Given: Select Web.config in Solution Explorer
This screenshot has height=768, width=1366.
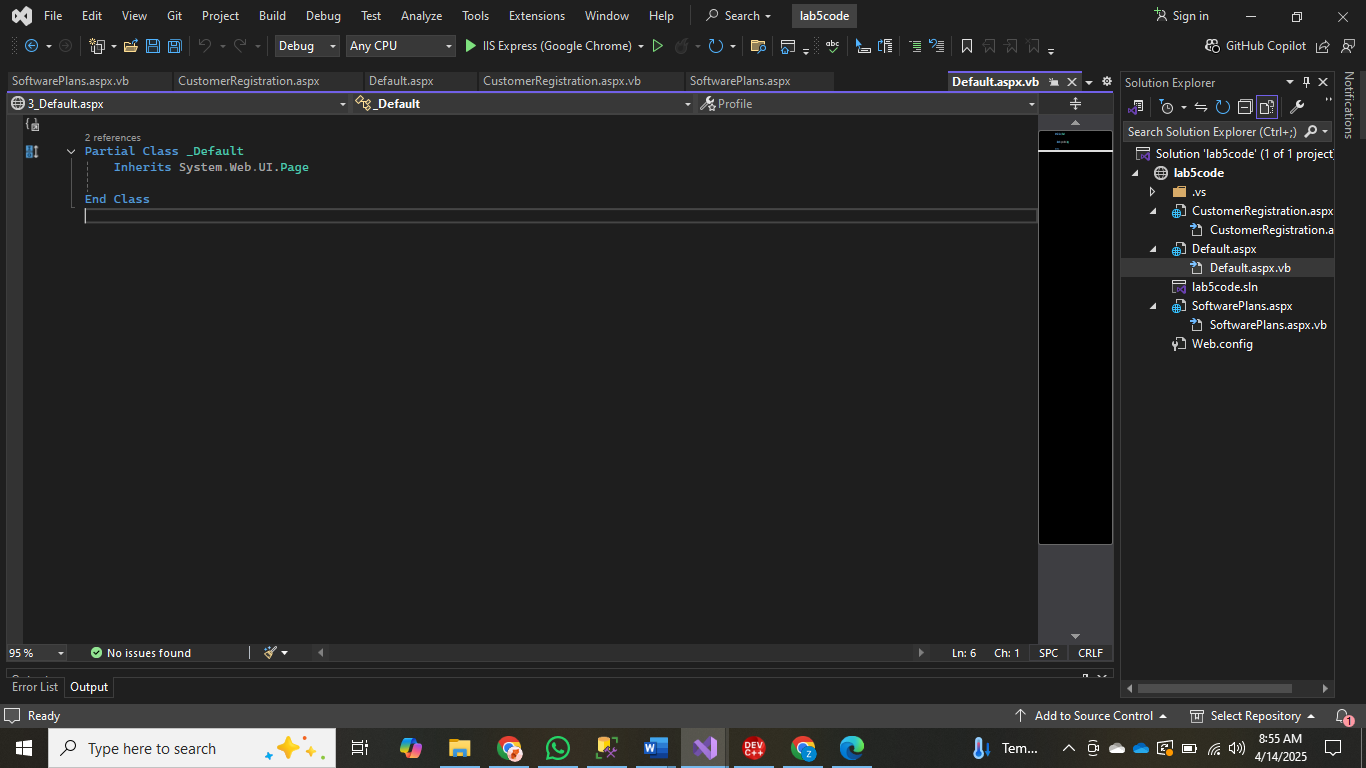Looking at the screenshot, I should [x=1222, y=344].
